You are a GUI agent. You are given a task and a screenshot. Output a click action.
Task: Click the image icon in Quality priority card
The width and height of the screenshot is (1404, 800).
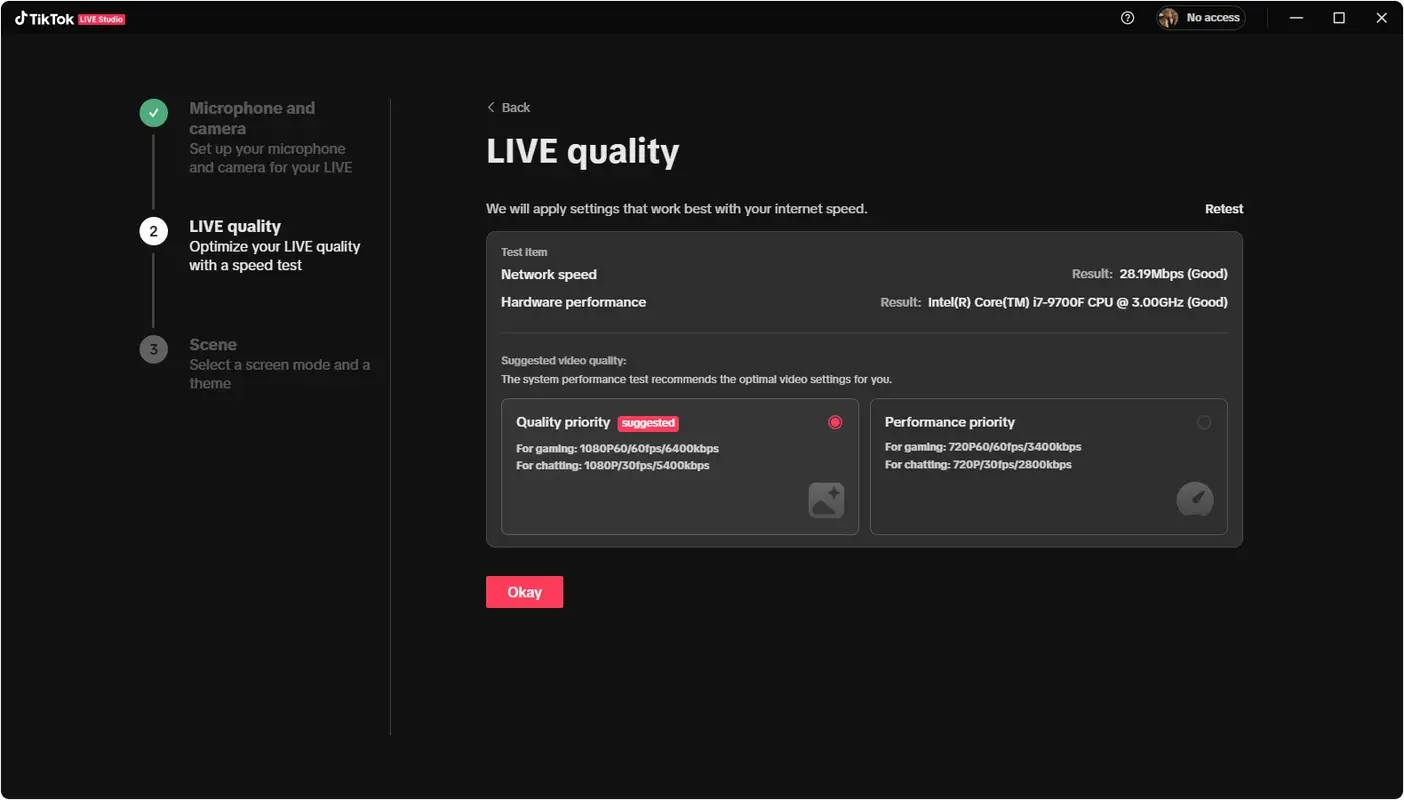[x=826, y=500]
